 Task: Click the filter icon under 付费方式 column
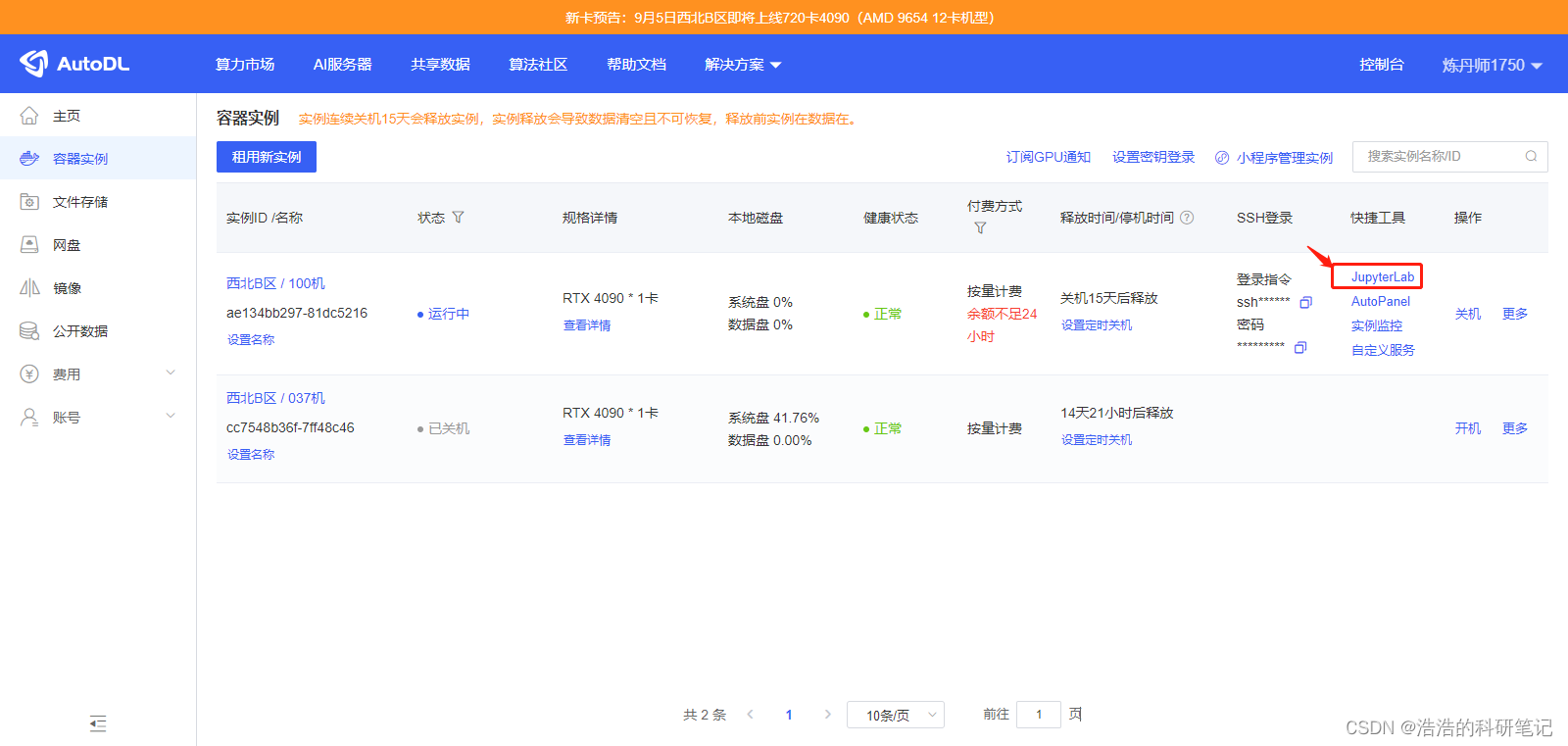tap(980, 228)
